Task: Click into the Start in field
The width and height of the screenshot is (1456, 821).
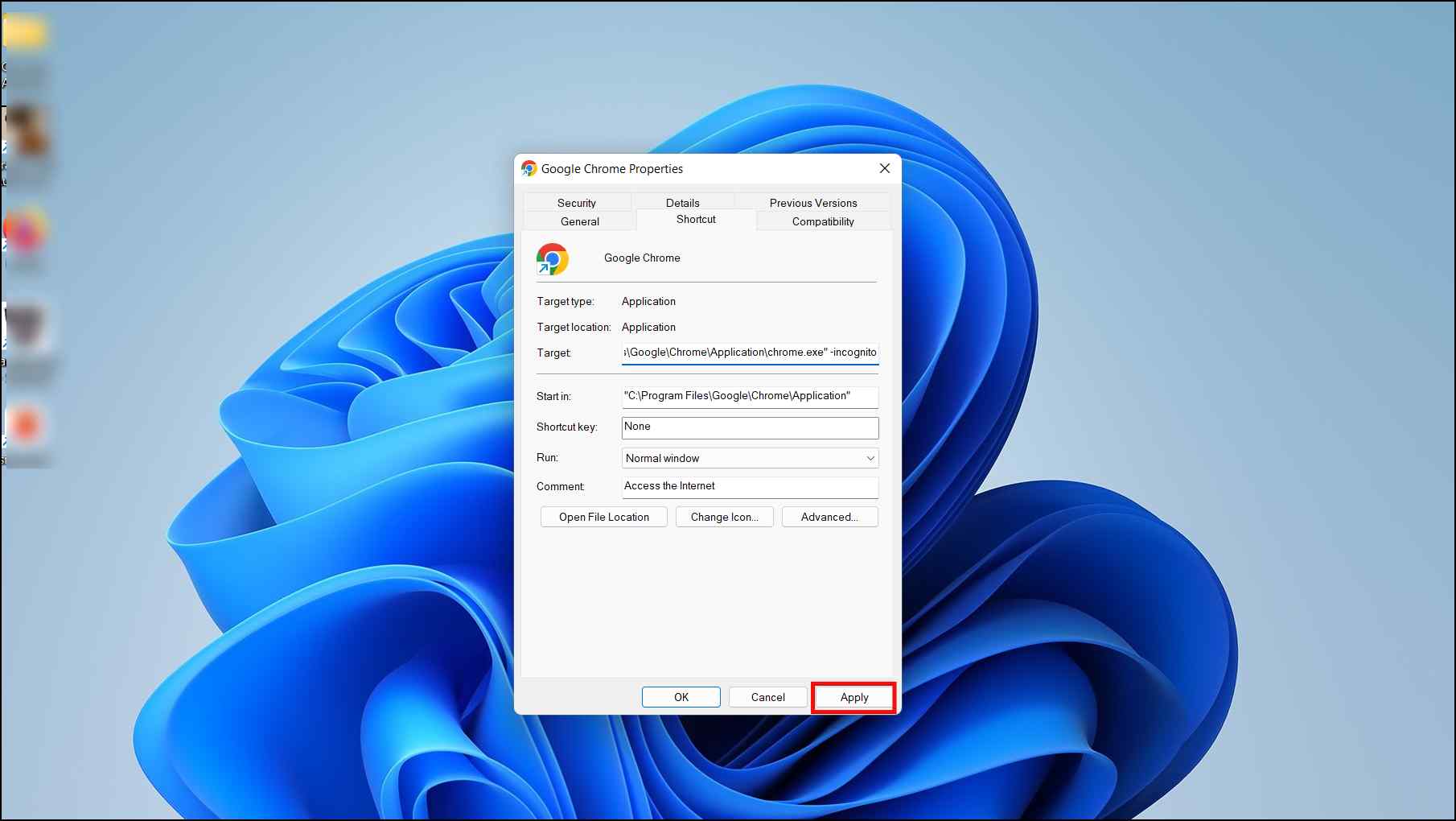Action: pyautogui.click(x=750, y=396)
